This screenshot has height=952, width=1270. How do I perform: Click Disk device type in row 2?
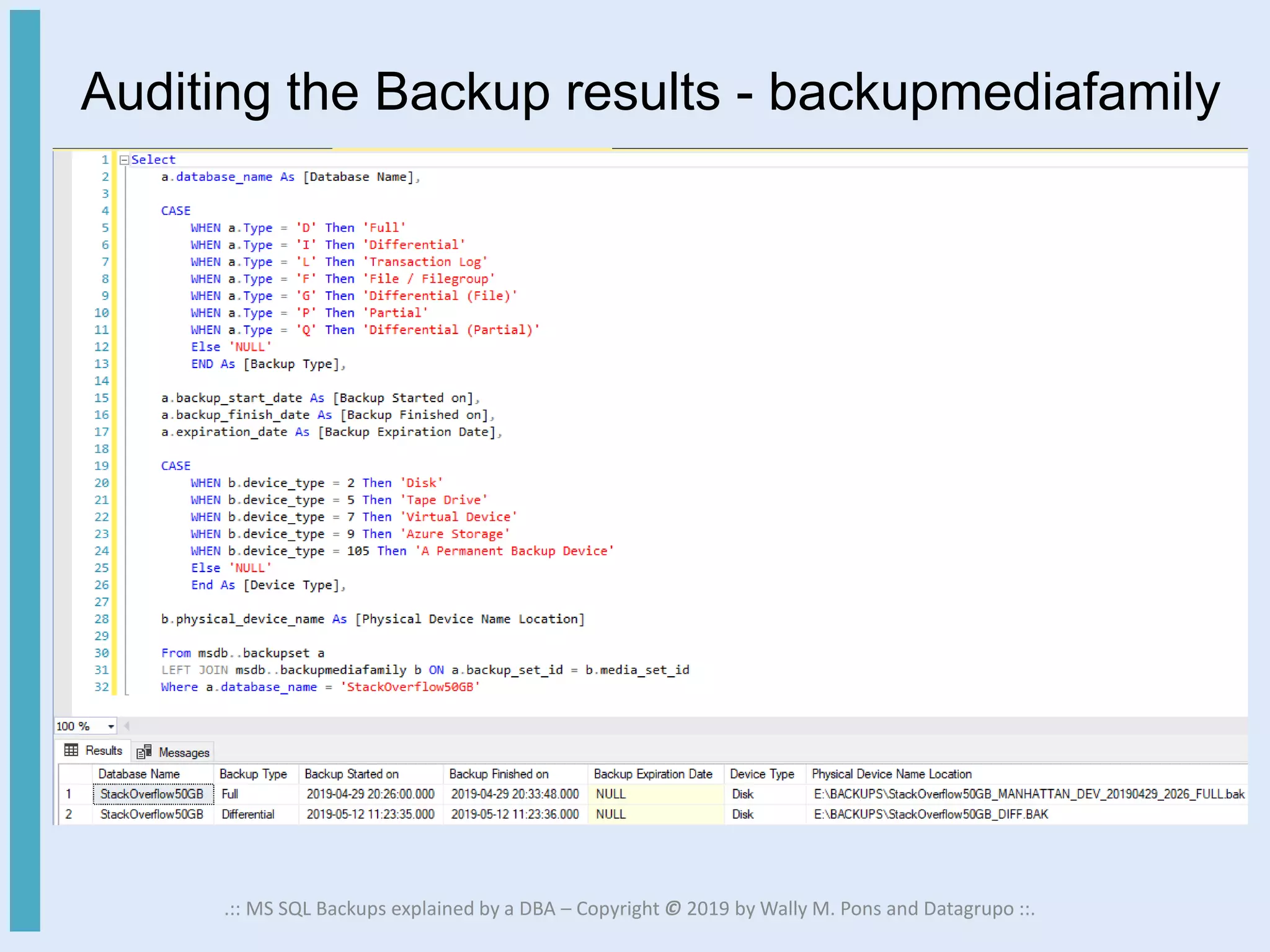(765, 814)
